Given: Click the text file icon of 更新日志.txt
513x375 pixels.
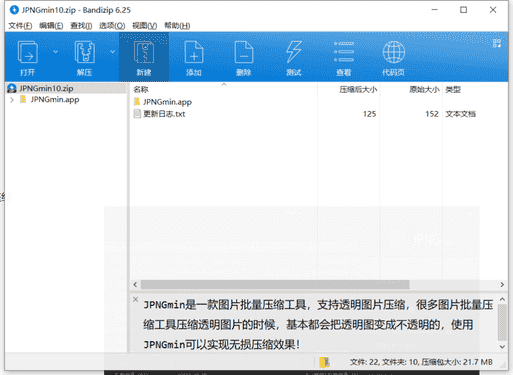Looking at the screenshot, I should coord(137,114).
